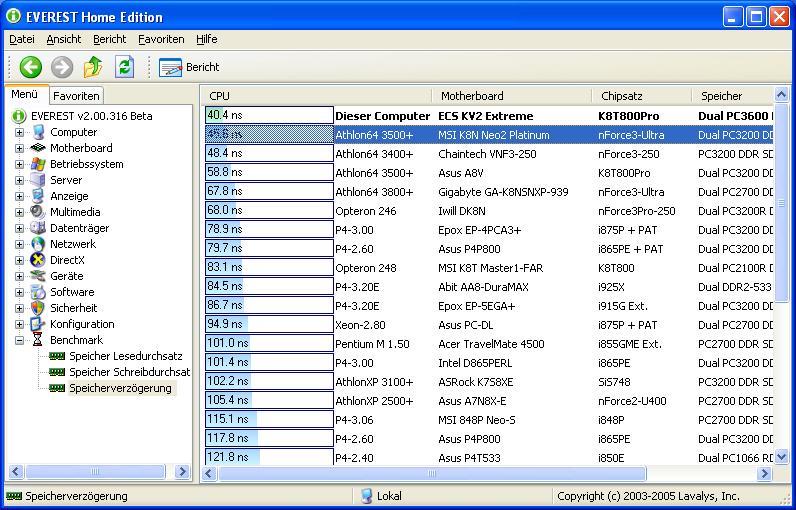Refresh the page with the Refresh icon

pos(124,67)
